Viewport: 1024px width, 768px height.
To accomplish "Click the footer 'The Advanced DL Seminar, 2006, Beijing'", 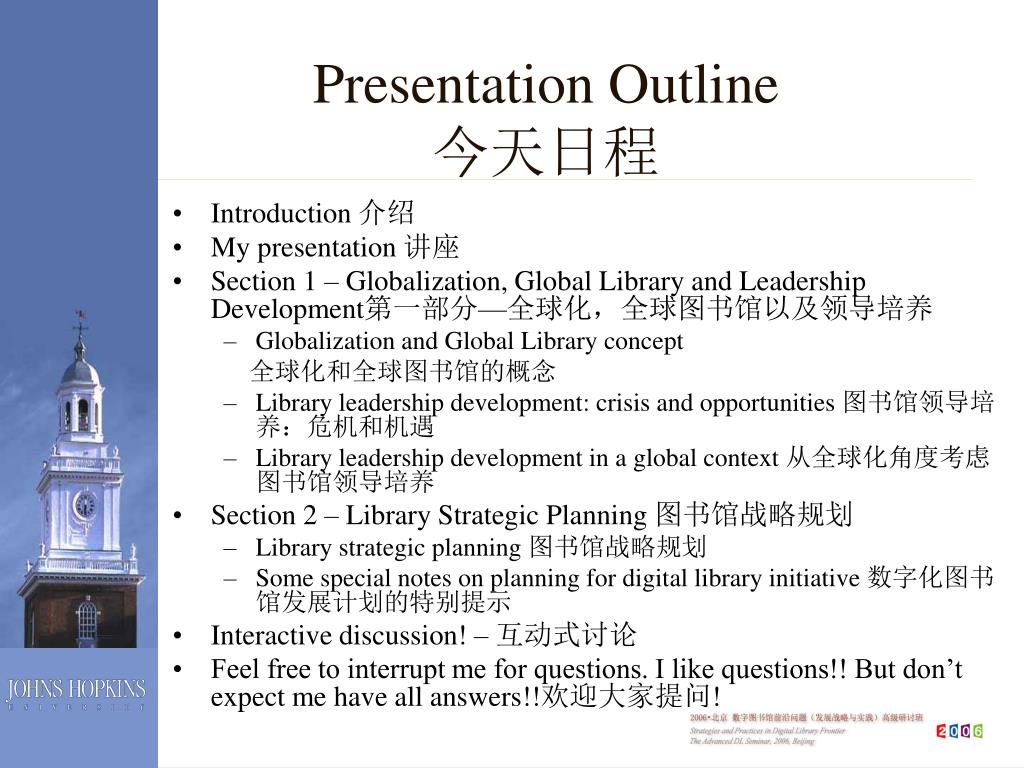I will pyautogui.click(x=752, y=741).
